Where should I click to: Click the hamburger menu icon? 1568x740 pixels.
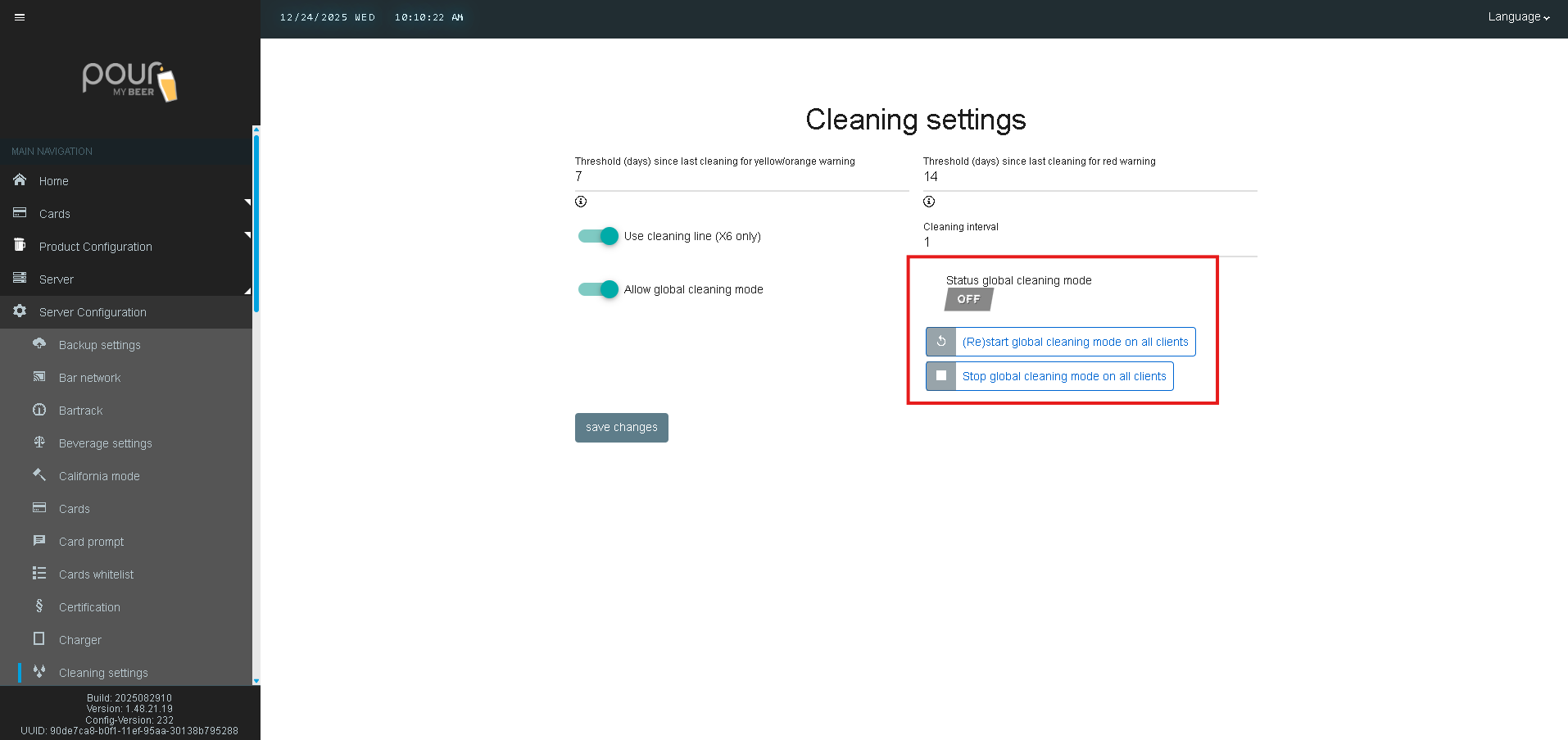pyautogui.click(x=20, y=17)
